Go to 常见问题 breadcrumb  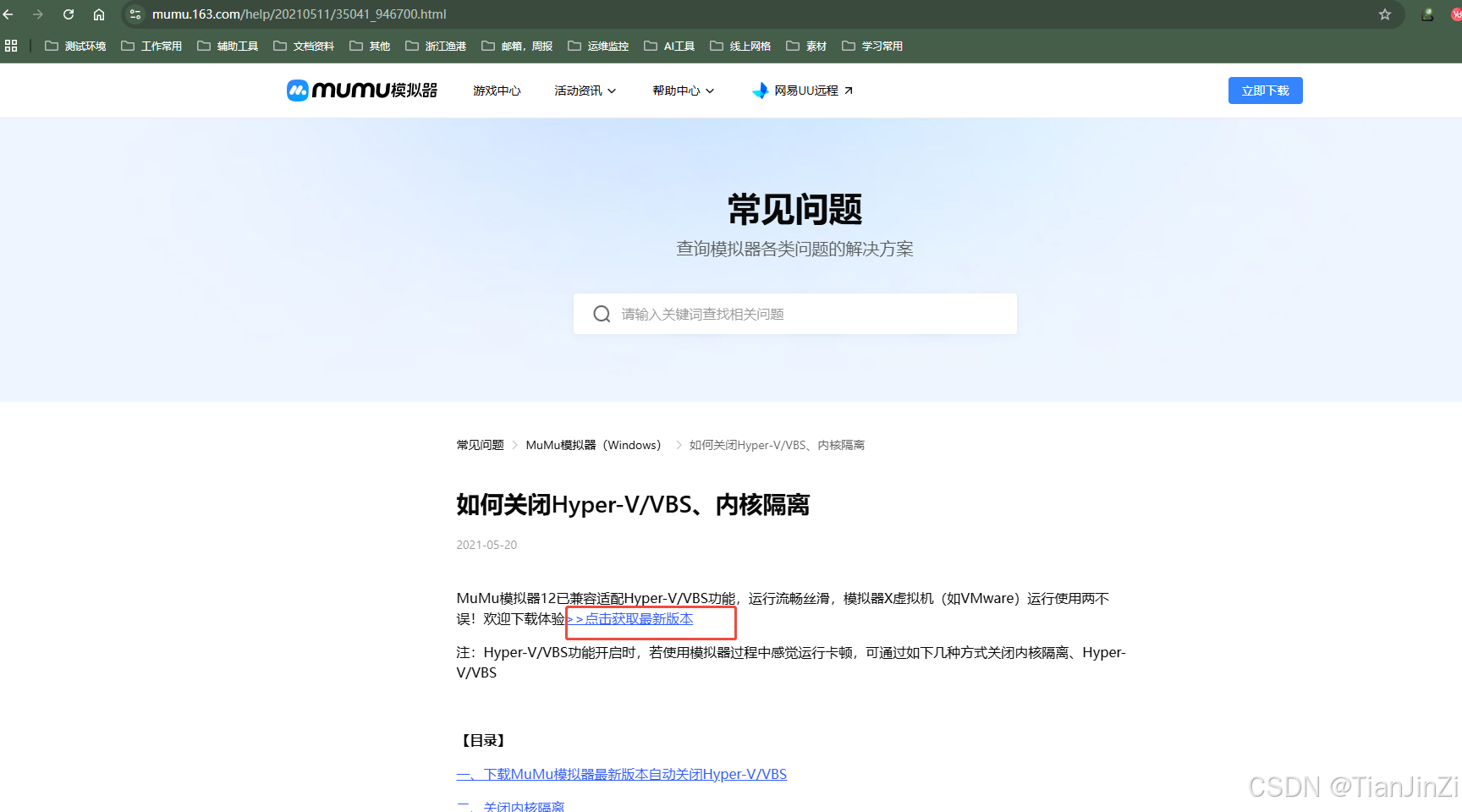point(480,445)
